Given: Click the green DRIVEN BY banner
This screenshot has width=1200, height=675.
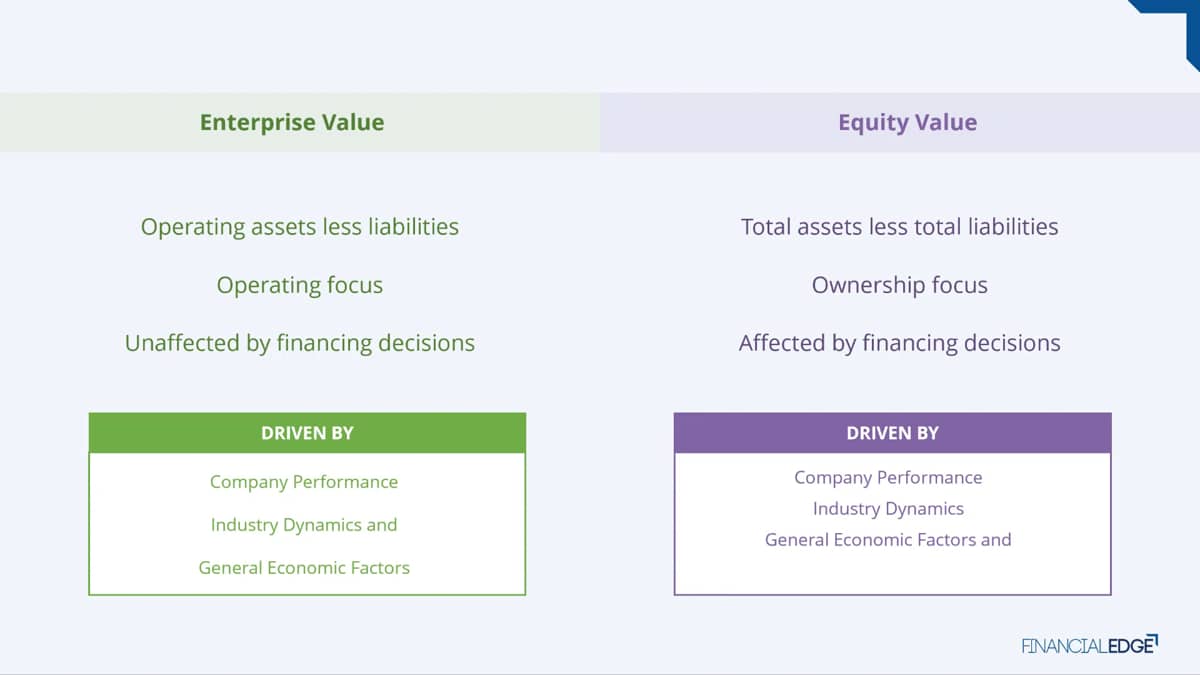Looking at the screenshot, I should pyautogui.click(x=307, y=433).
